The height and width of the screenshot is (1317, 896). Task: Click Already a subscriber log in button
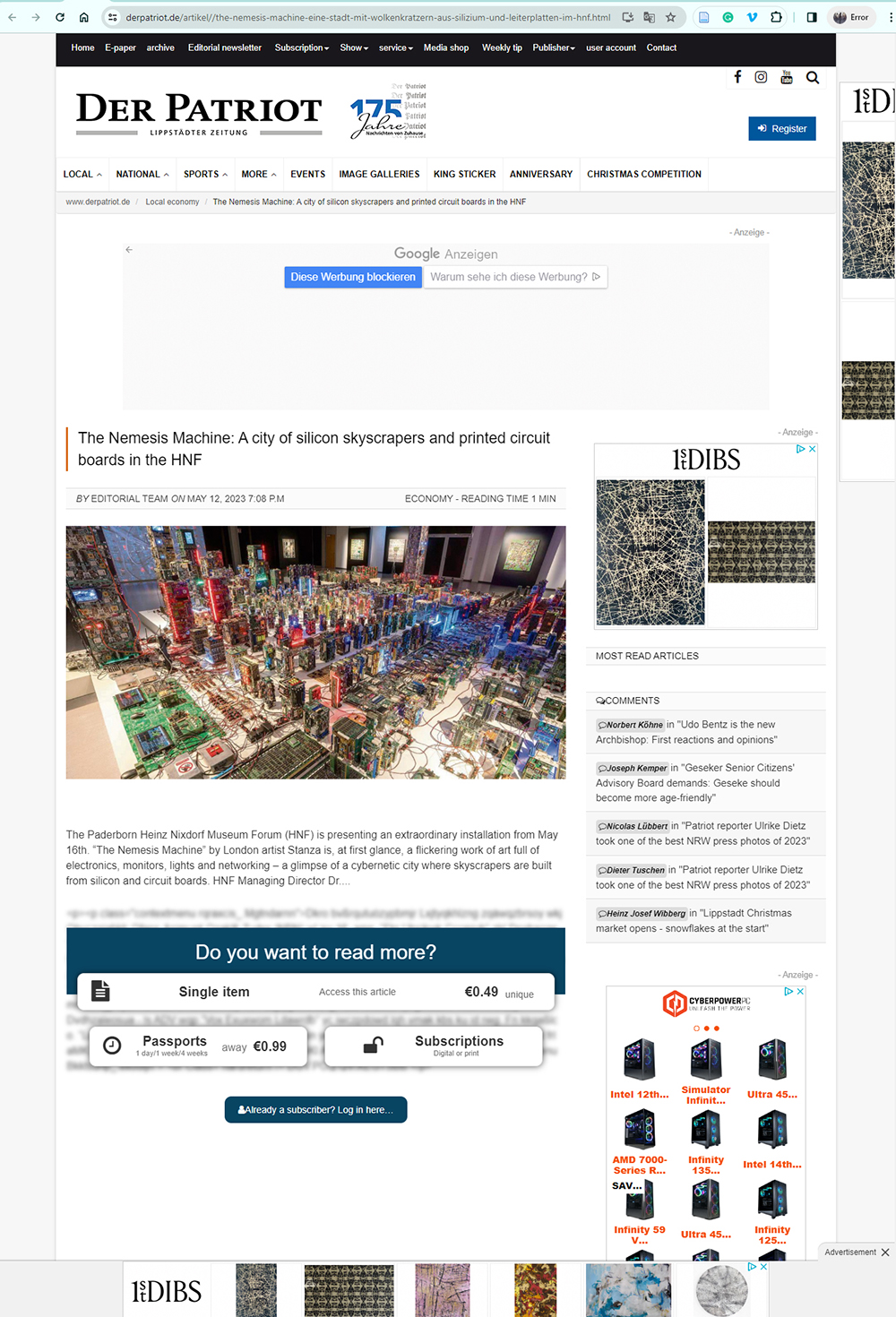315,1109
